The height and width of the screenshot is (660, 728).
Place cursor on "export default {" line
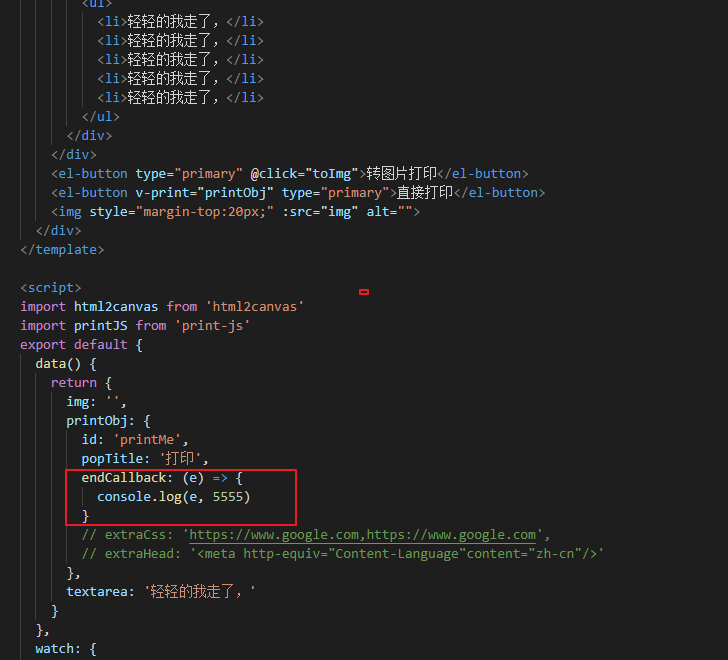pyautogui.click(x=81, y=345)
